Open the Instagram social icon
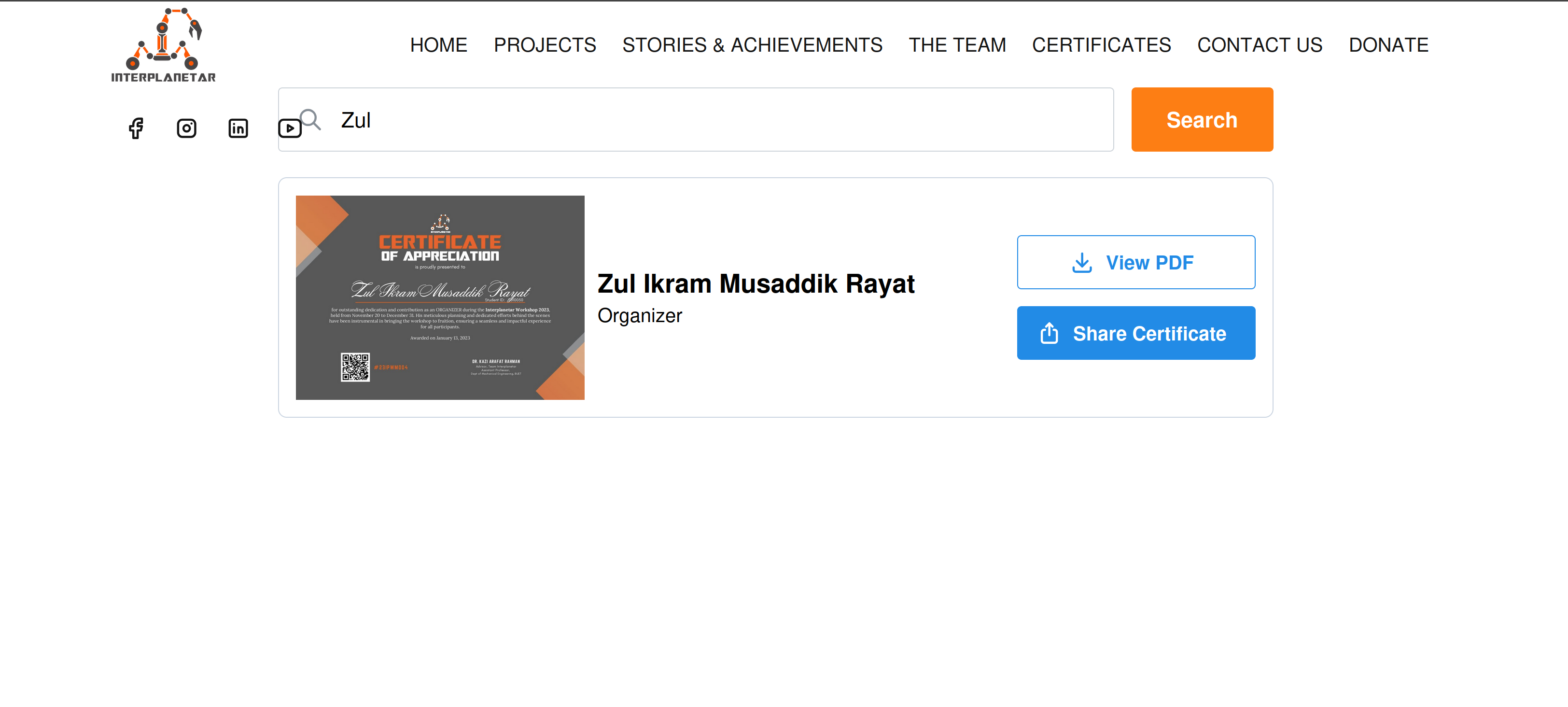1568x707 pixels. (x=186, y=128)
